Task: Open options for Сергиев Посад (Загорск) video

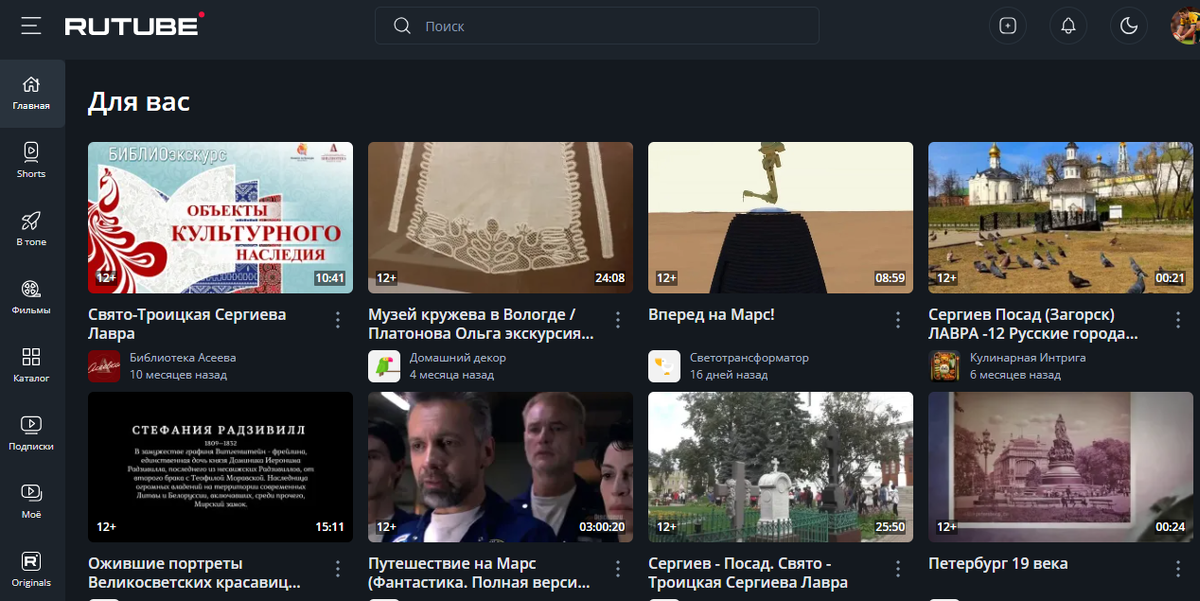Action: click(1178, 320)
